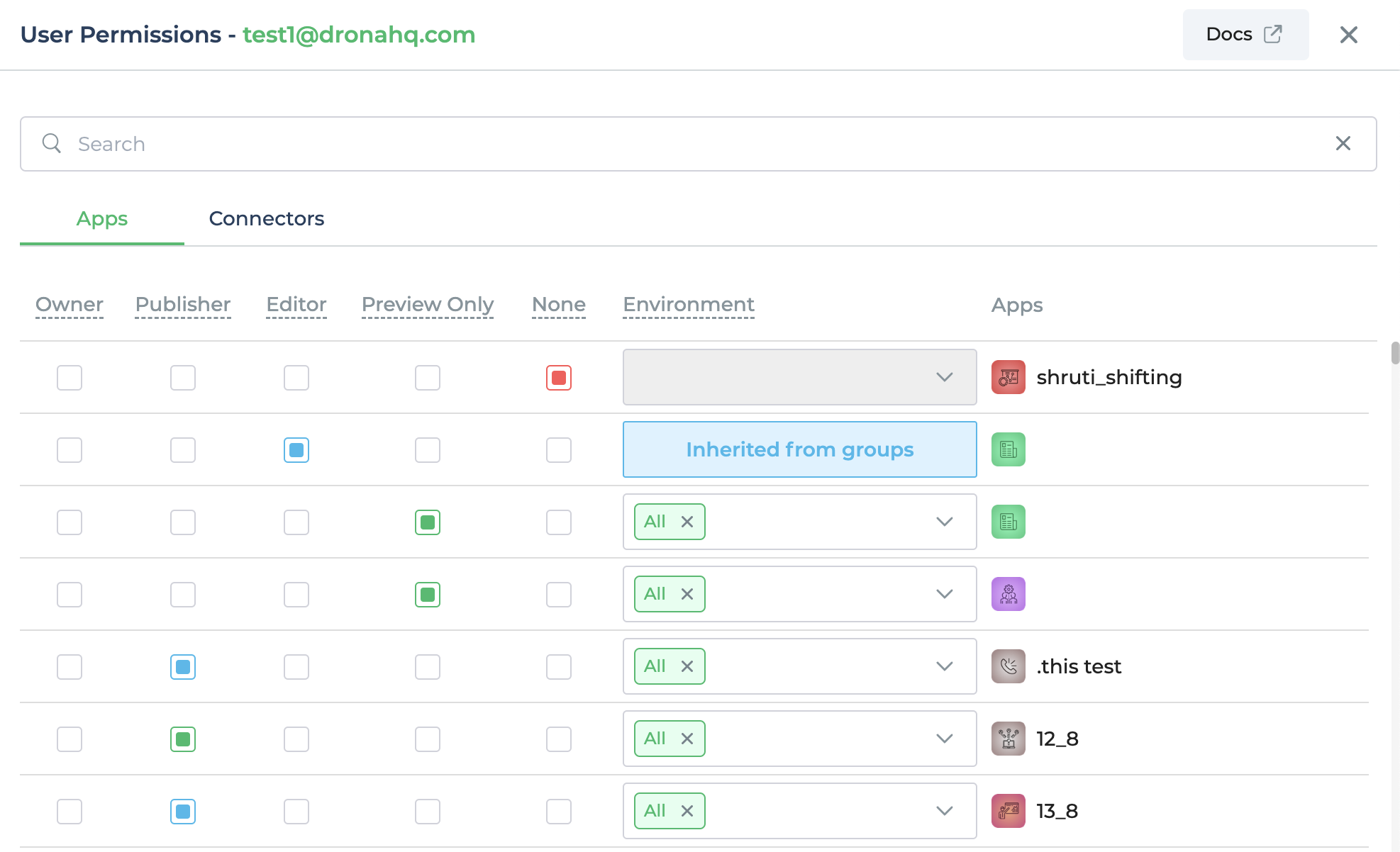Expand environment dropdown for shruti_shifting
The height and width of the screenshot is (852, 1400).
tap(942, 377)
